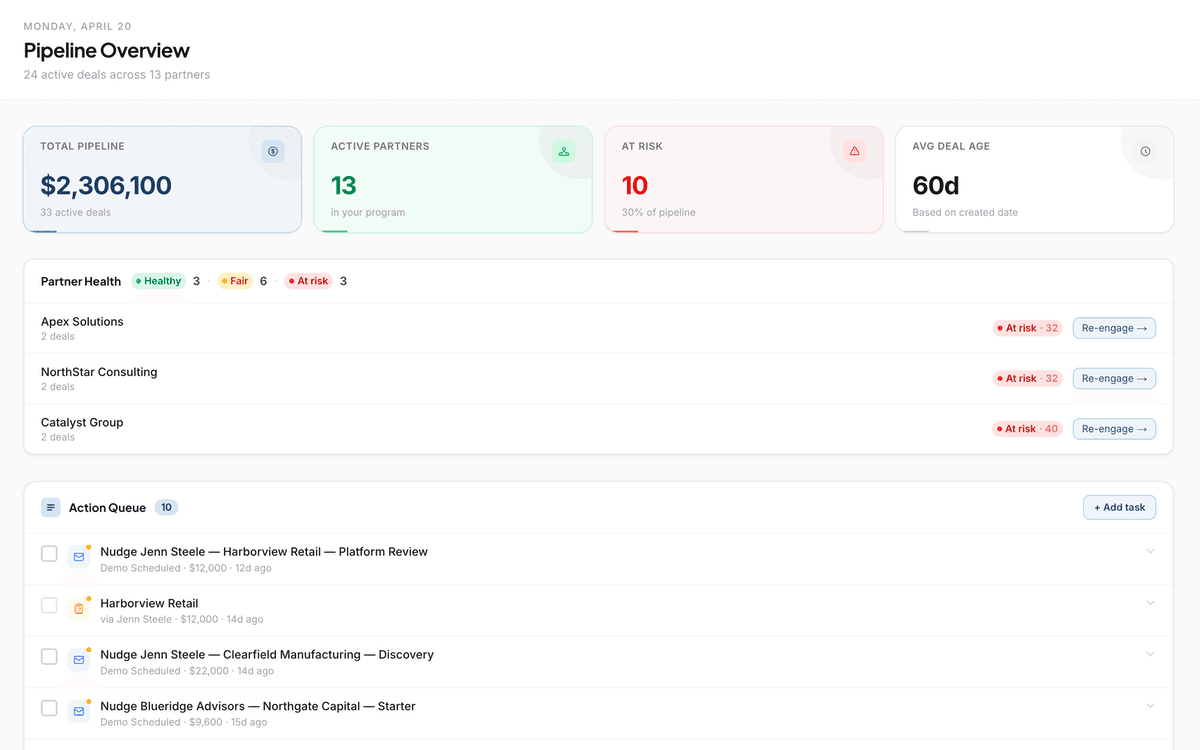
Task: Expand the Clearfield Manufacturing Discovery task chevron
Action: click(1150, 654)
